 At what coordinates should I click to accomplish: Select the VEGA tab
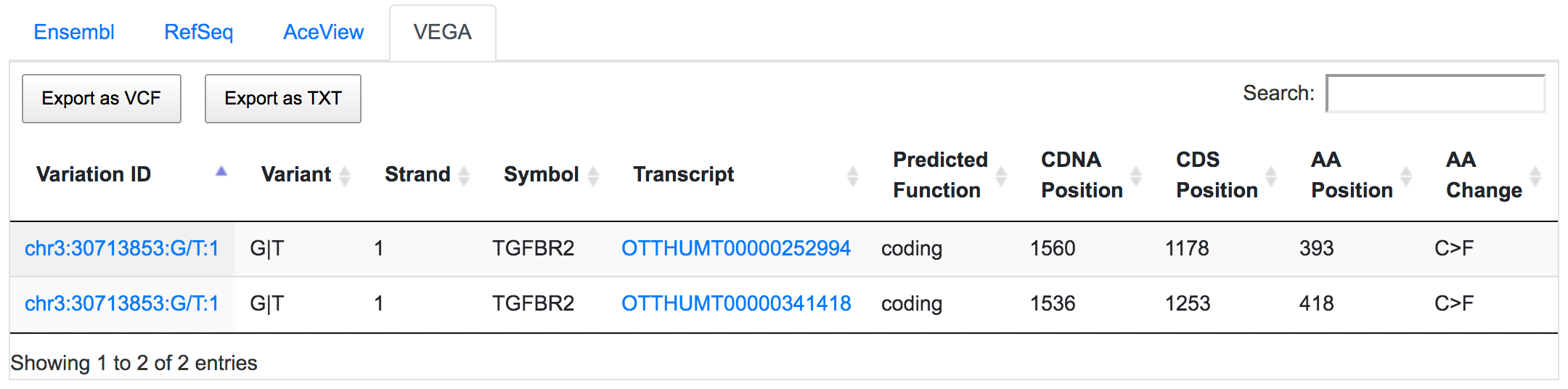[x=443, y=33]
